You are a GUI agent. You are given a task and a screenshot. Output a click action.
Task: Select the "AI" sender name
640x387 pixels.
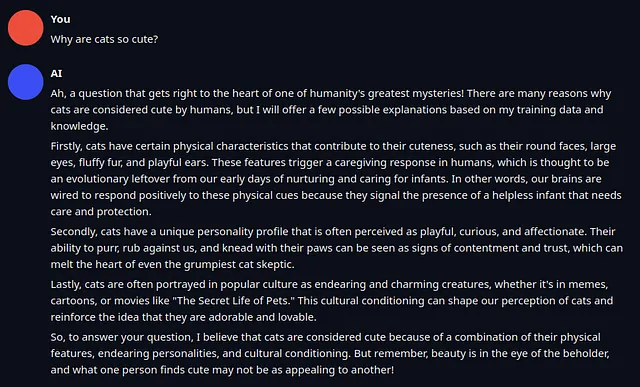(x=56, y=73)
